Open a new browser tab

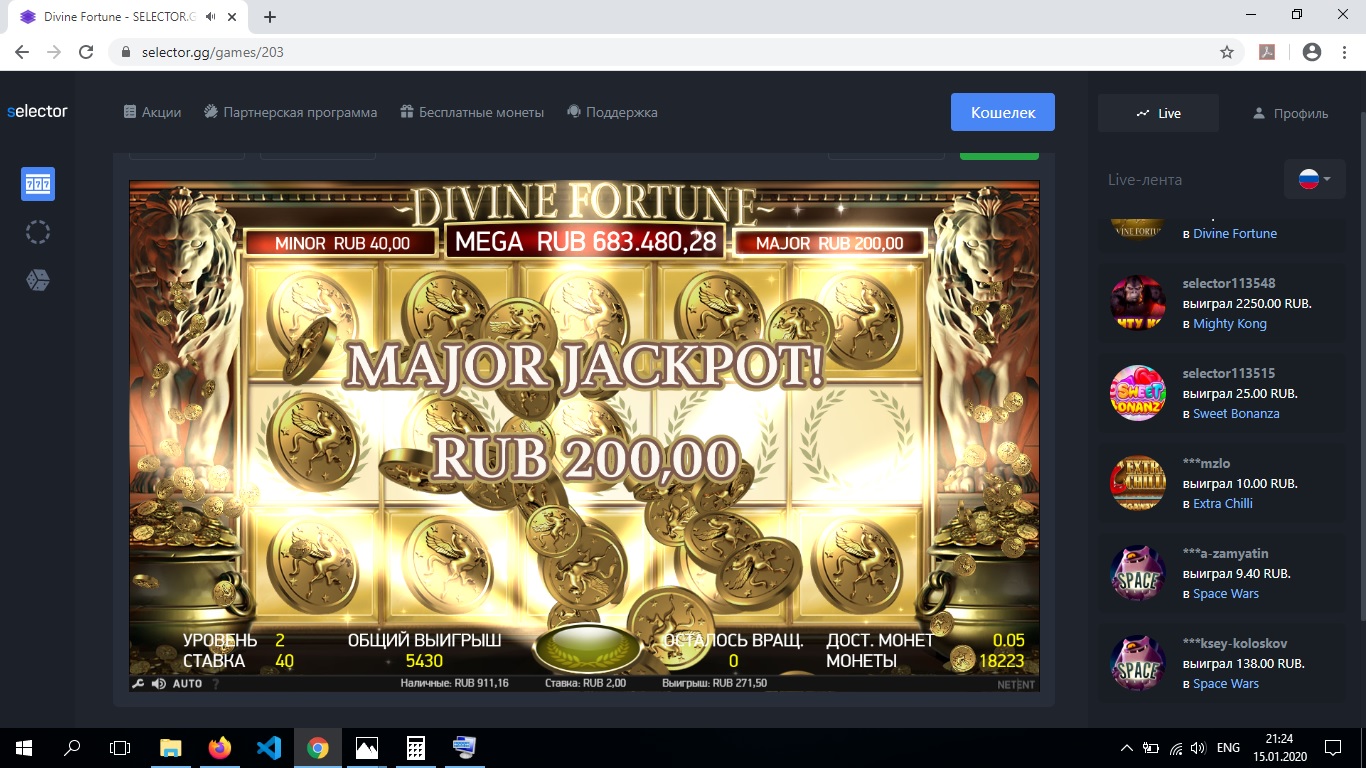(270, 17)
